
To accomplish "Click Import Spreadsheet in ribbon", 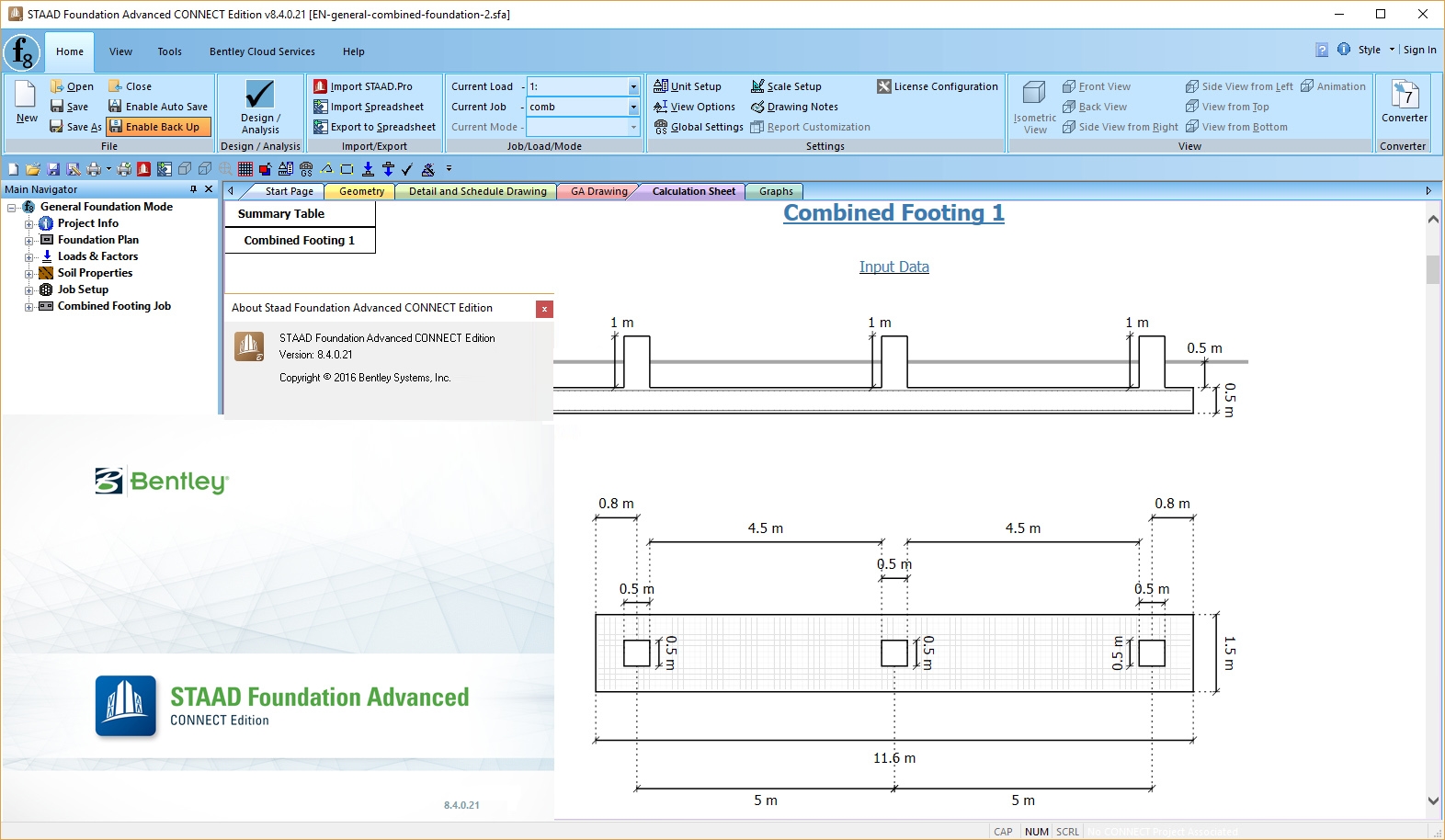I will click(369, 107).
